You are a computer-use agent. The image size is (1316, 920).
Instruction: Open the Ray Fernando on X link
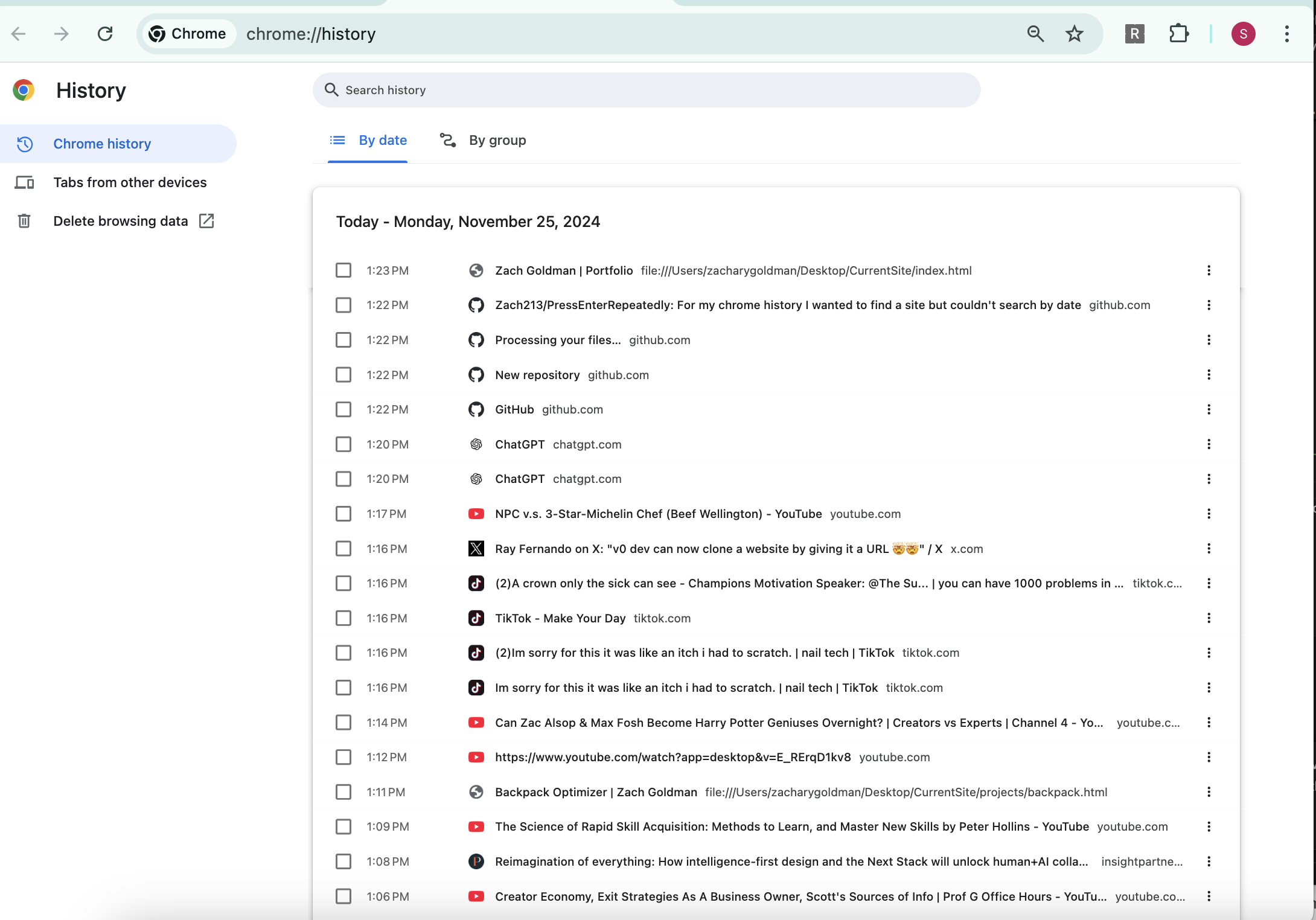pos(718,549)
